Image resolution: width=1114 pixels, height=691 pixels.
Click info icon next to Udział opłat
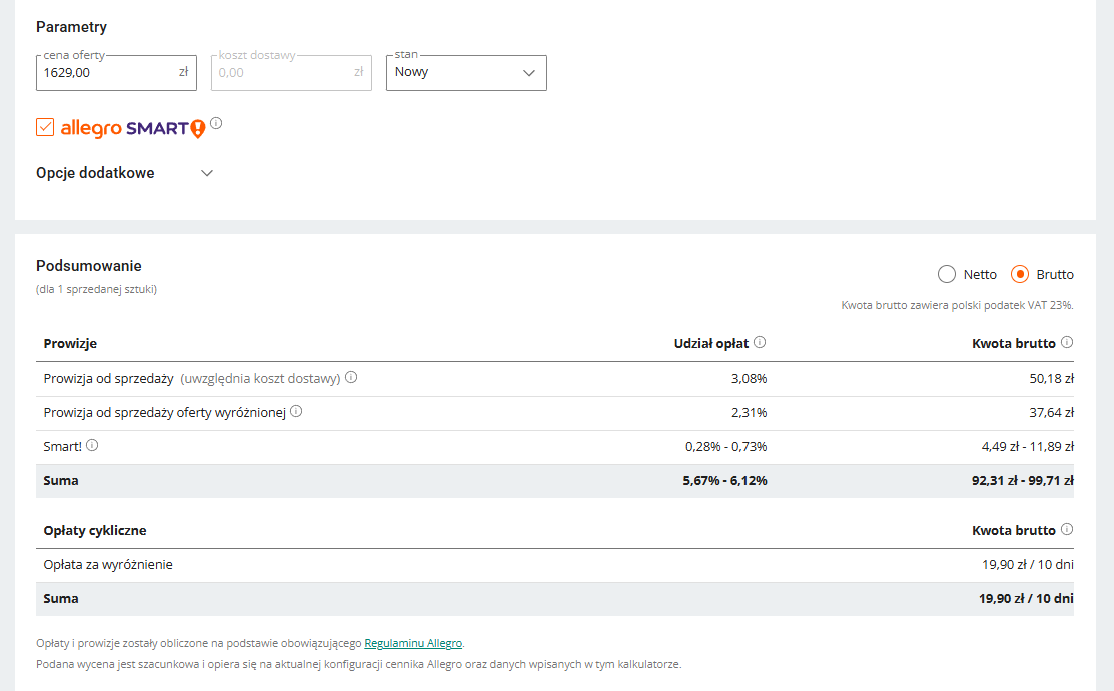760,342
